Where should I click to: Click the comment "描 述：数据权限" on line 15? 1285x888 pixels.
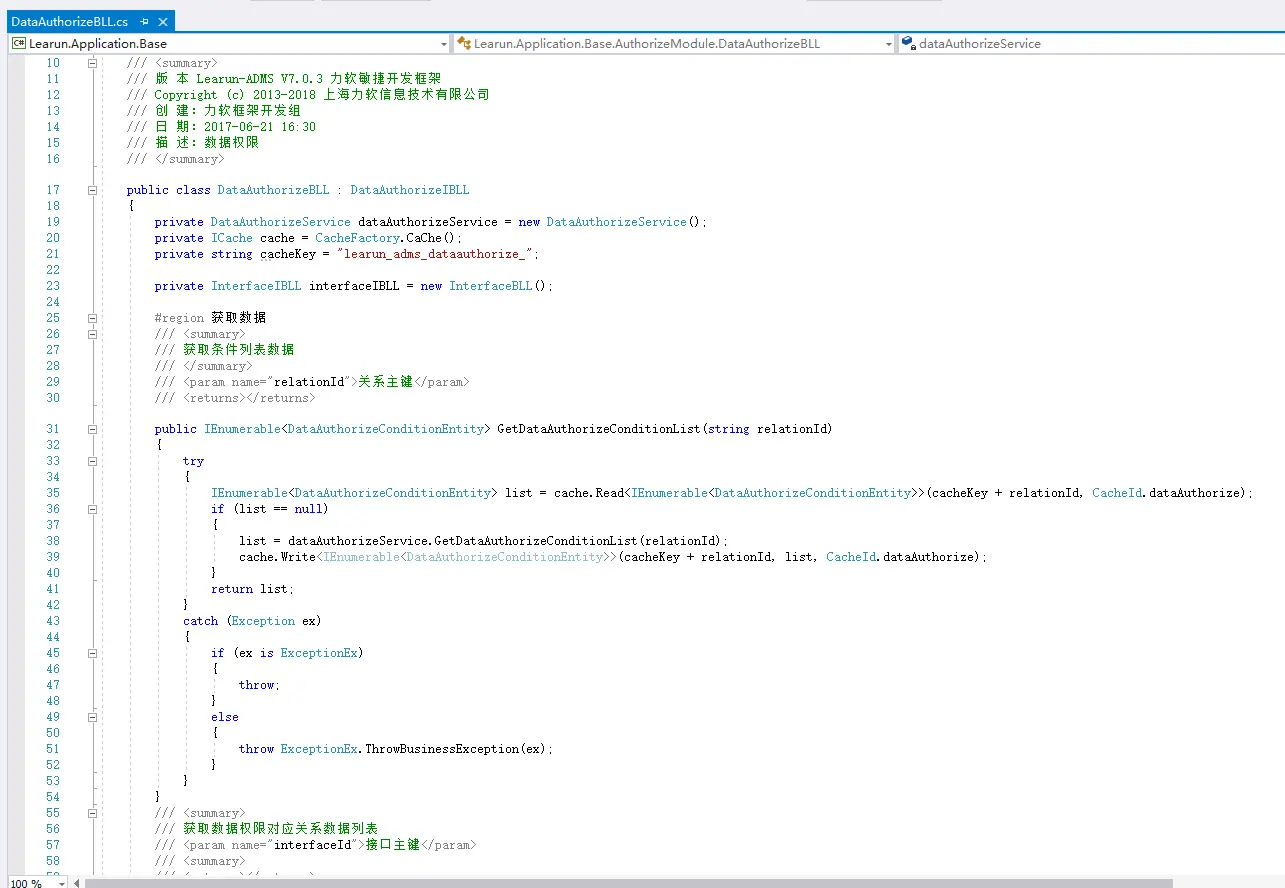(206, 143)
